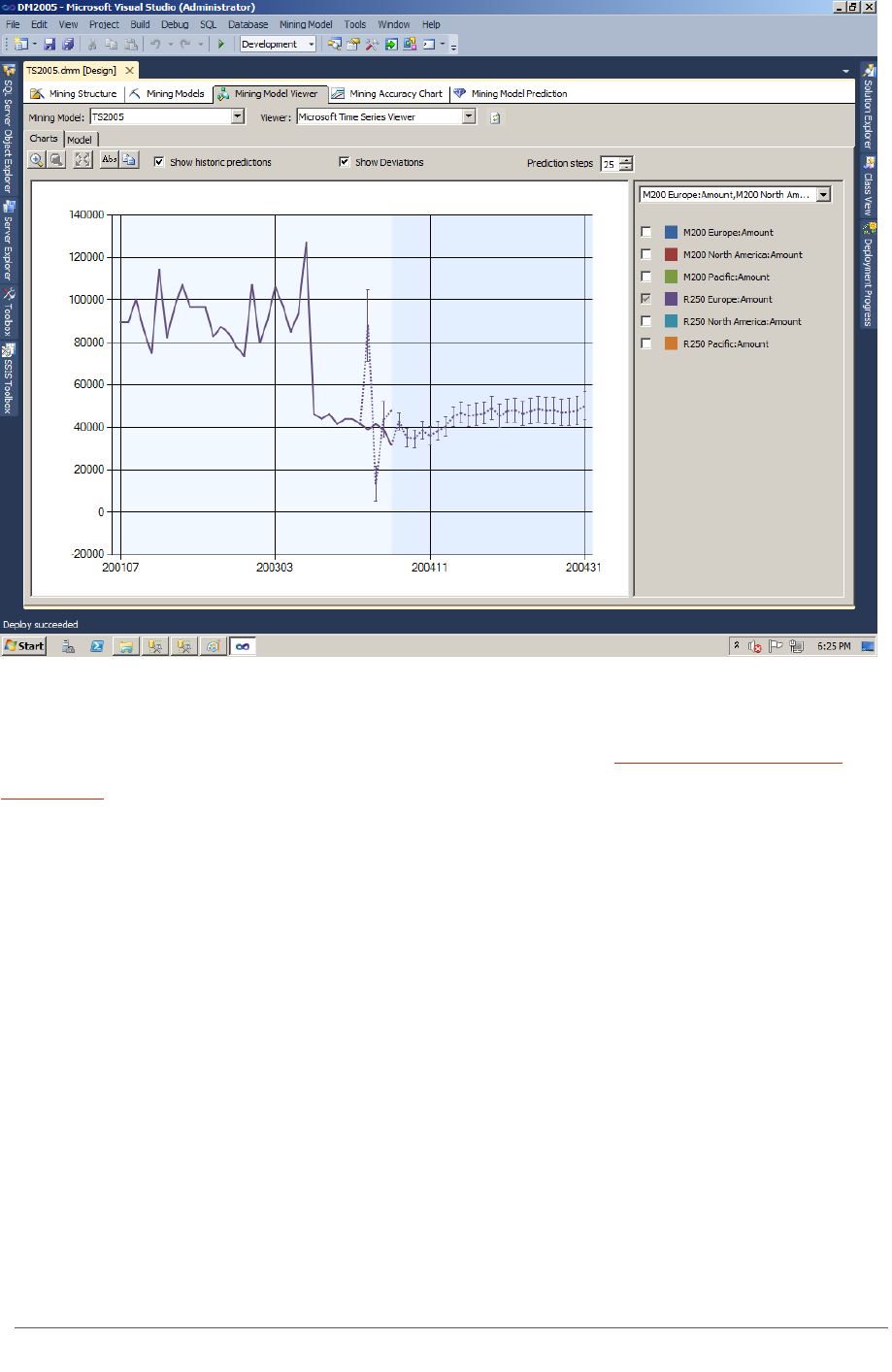Open PowerShell from the taskbar

[x=97, y=646]
